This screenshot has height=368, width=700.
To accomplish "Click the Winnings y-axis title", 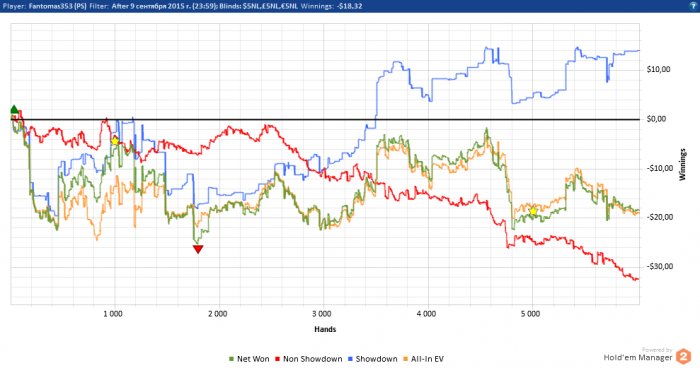I will [682, 164].
